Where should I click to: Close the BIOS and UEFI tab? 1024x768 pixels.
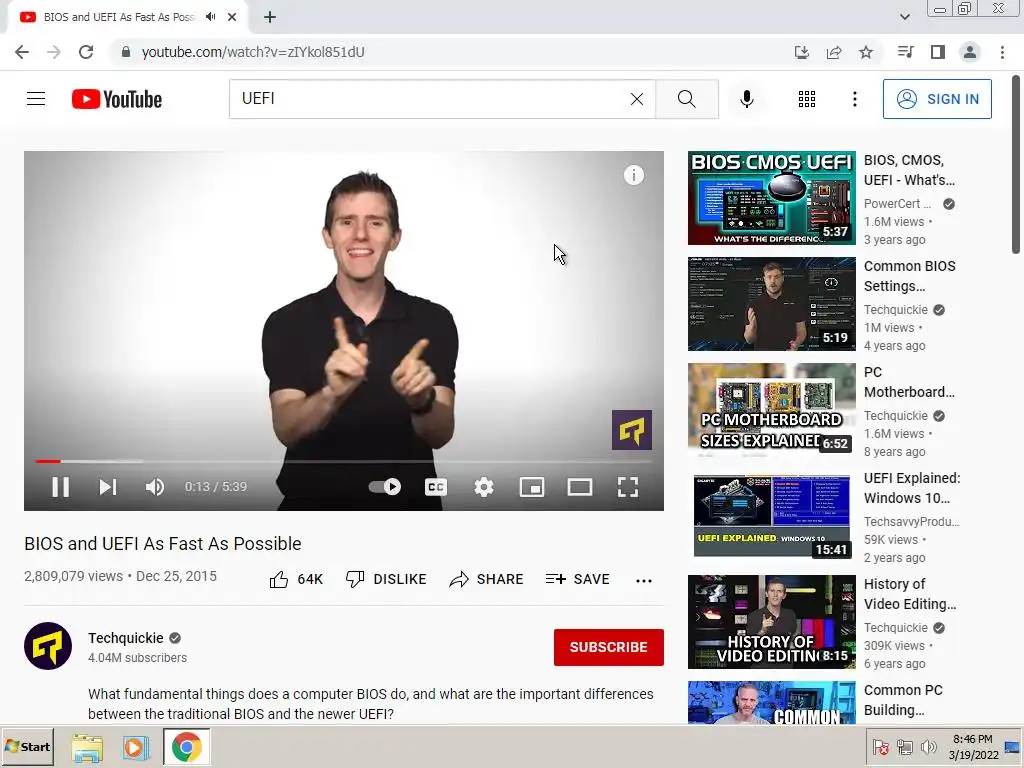click(x=232, y=17)
